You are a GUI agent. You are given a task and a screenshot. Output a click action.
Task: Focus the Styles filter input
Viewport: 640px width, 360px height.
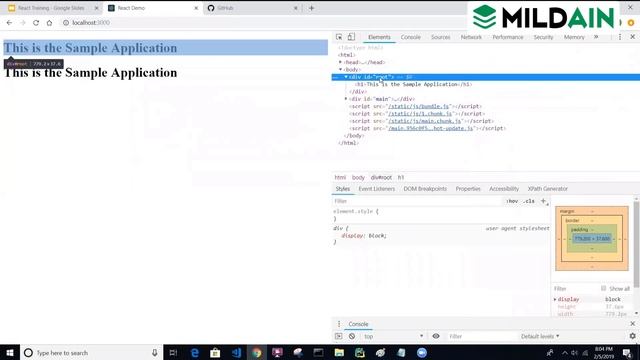point(416,201)
